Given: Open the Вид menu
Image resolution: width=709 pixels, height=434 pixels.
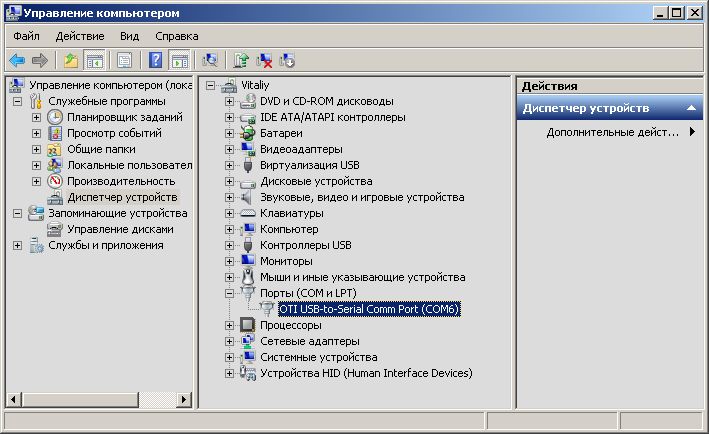Looking at the screenshot, I should point(129,36).
